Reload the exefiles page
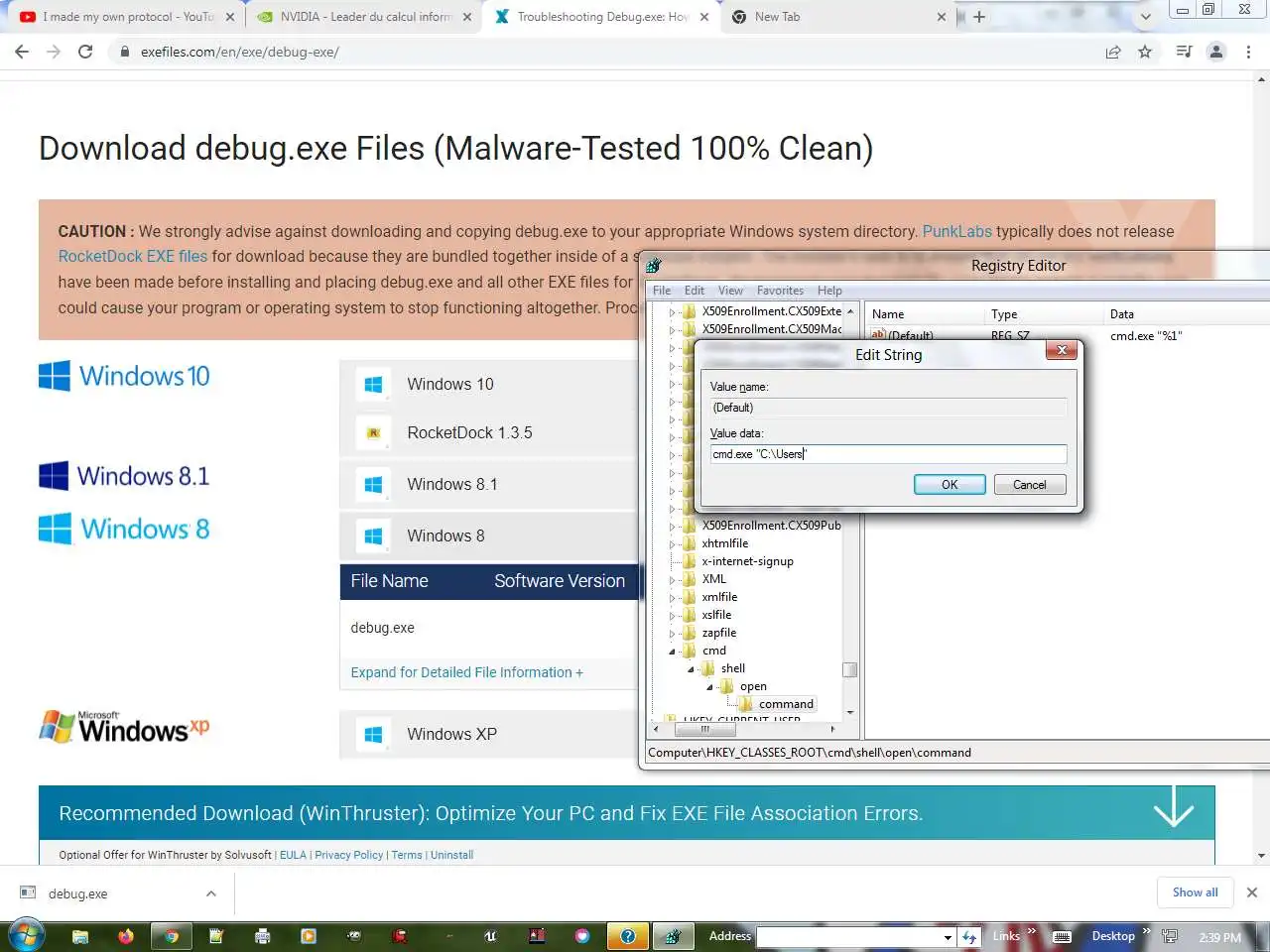The image size is (1270, 952). pyautogui.click(x=85, y=52)
